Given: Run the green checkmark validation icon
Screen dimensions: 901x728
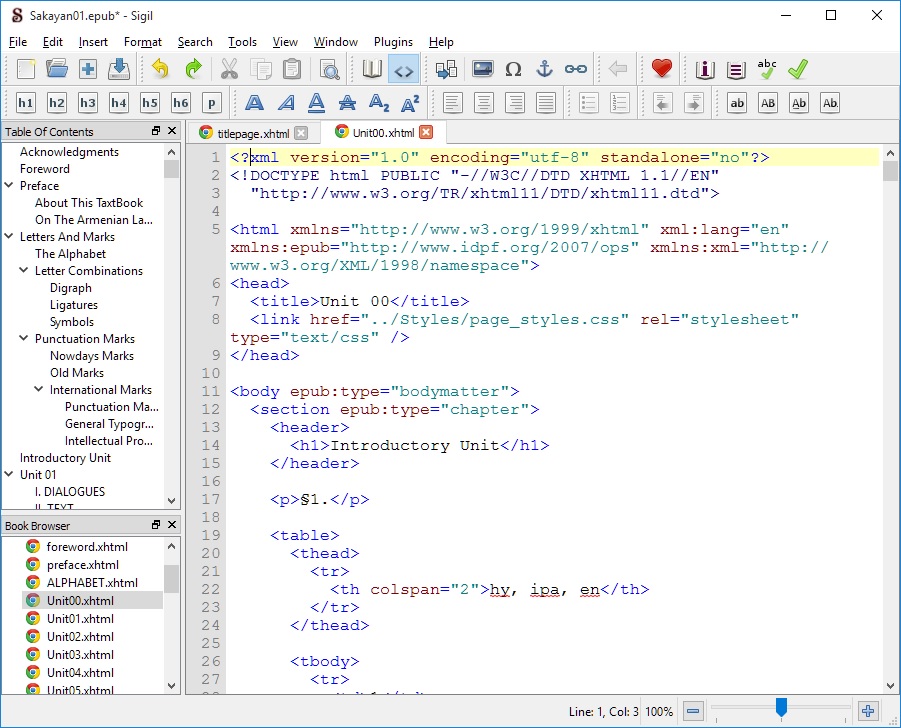Looking at the screenshot, I should coord(797,69).
